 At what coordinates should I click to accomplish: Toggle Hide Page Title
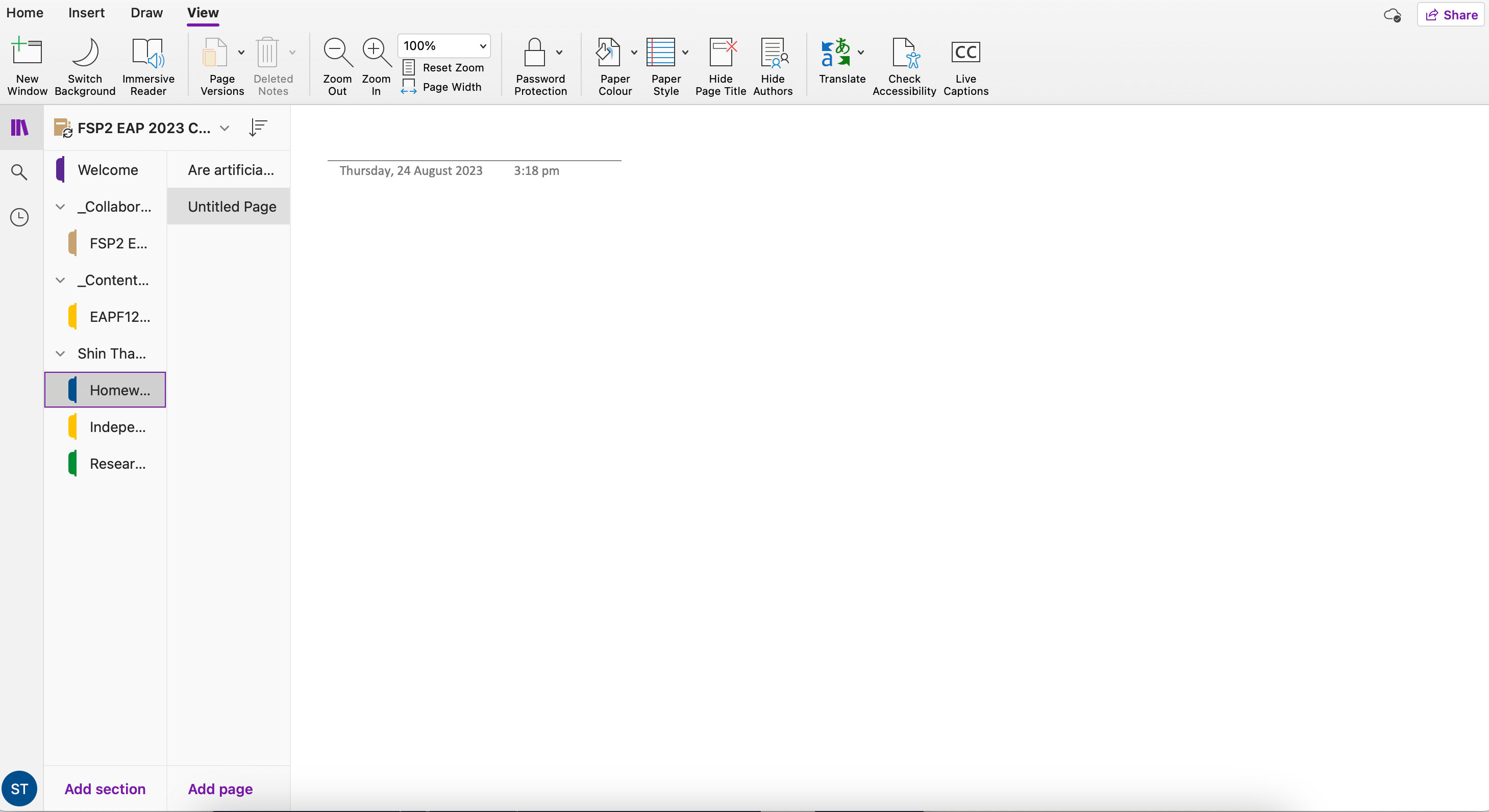click(x=720, y=65)
